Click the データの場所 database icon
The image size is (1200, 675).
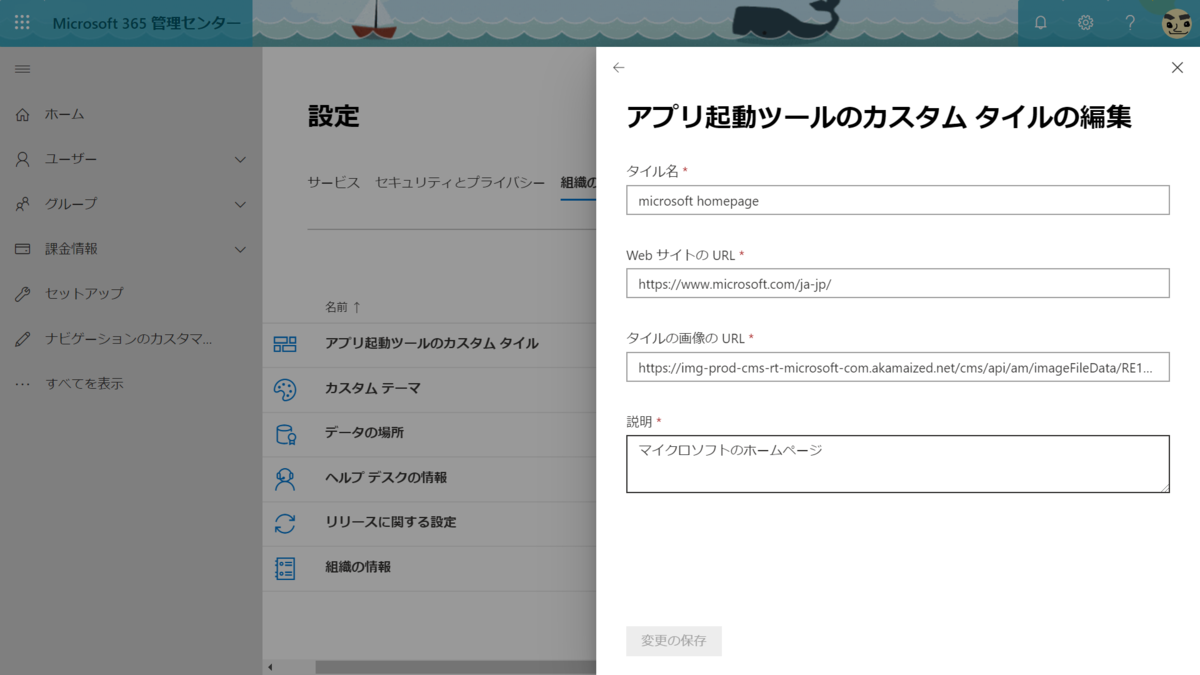pos(285,434)
